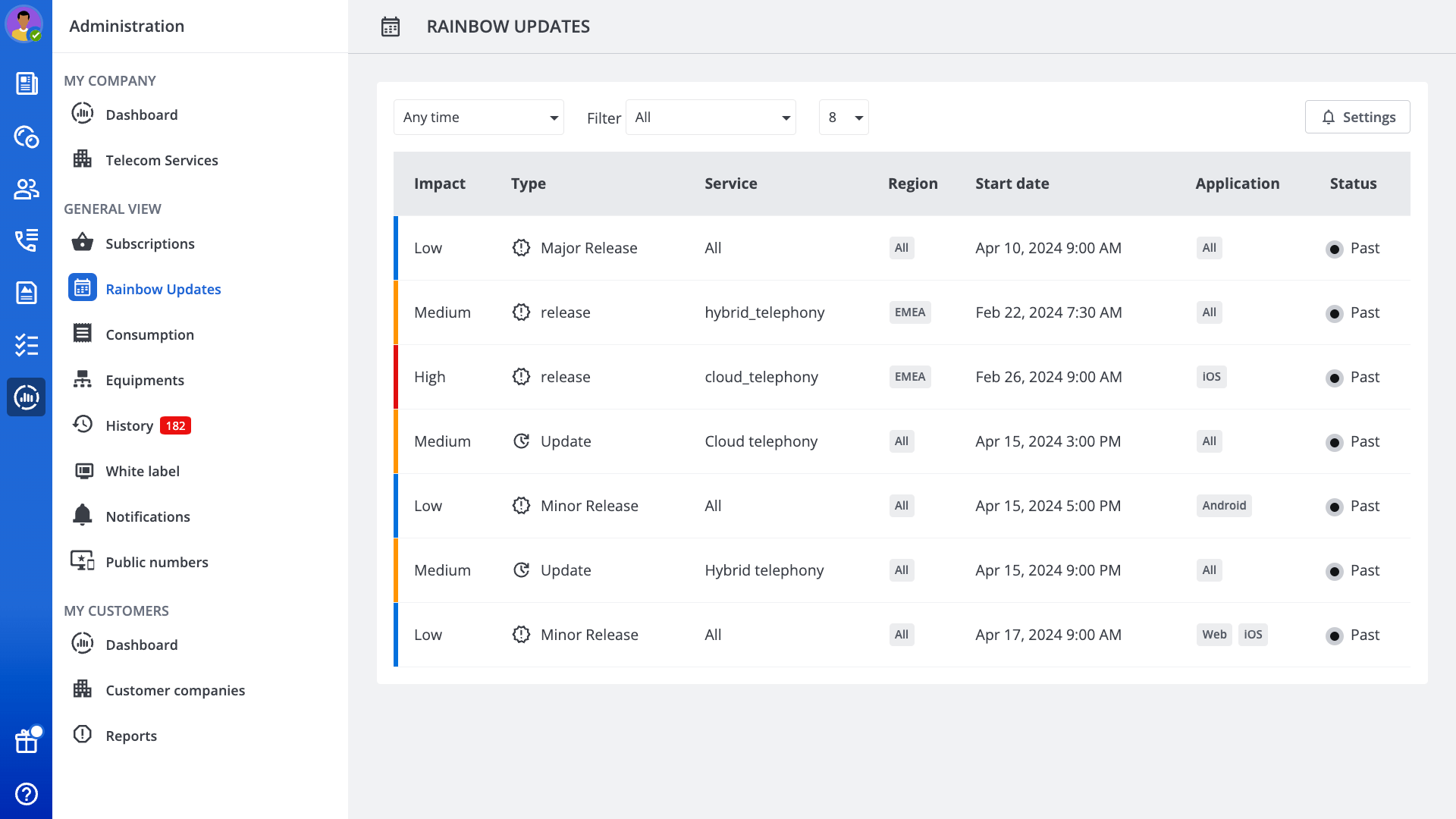Screen dimensions: 1456x819
Task: Click the Application column header
Action: [x=1238, y=184]
